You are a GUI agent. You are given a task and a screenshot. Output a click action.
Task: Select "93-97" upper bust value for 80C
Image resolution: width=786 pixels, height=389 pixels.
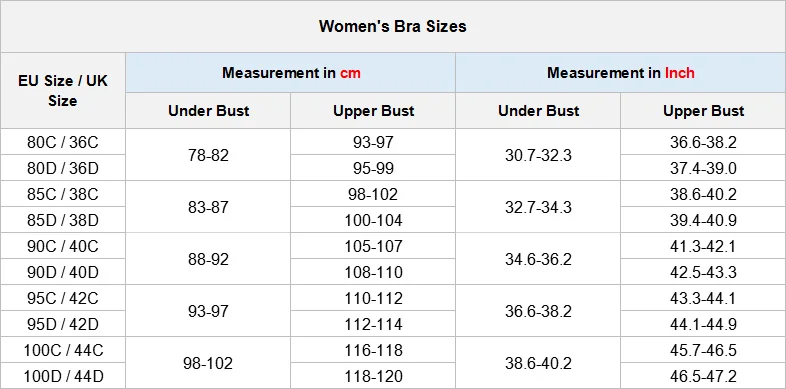pyautogui.click(x=373, y=142)
